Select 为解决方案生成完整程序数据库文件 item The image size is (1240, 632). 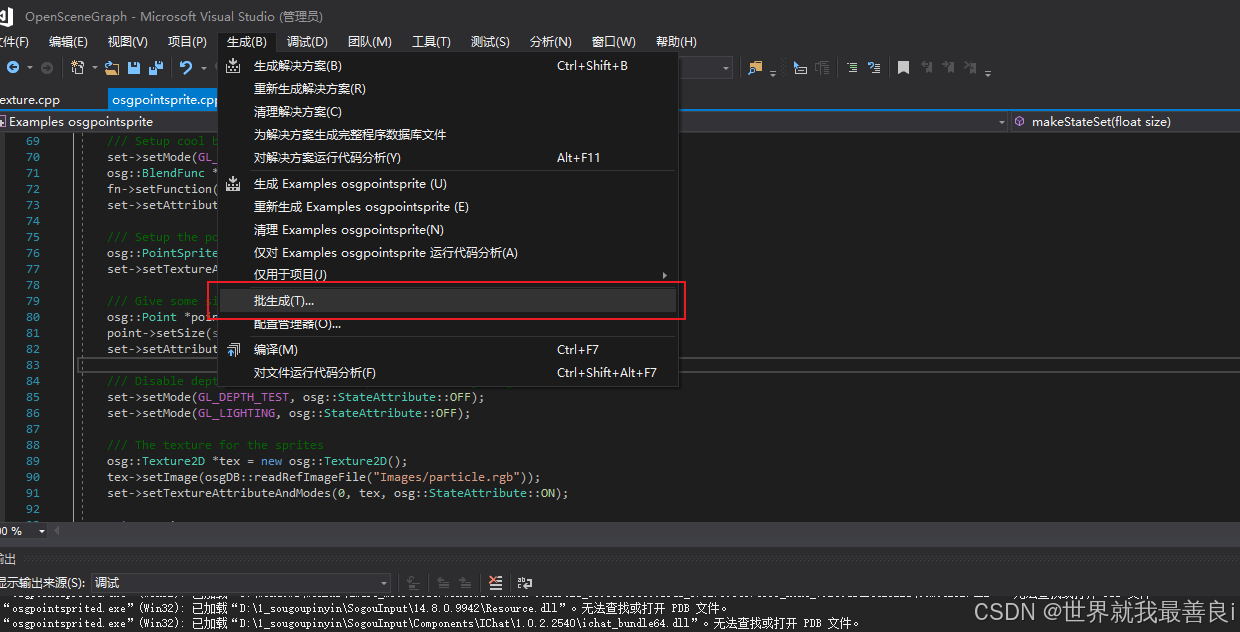(449, 135)
